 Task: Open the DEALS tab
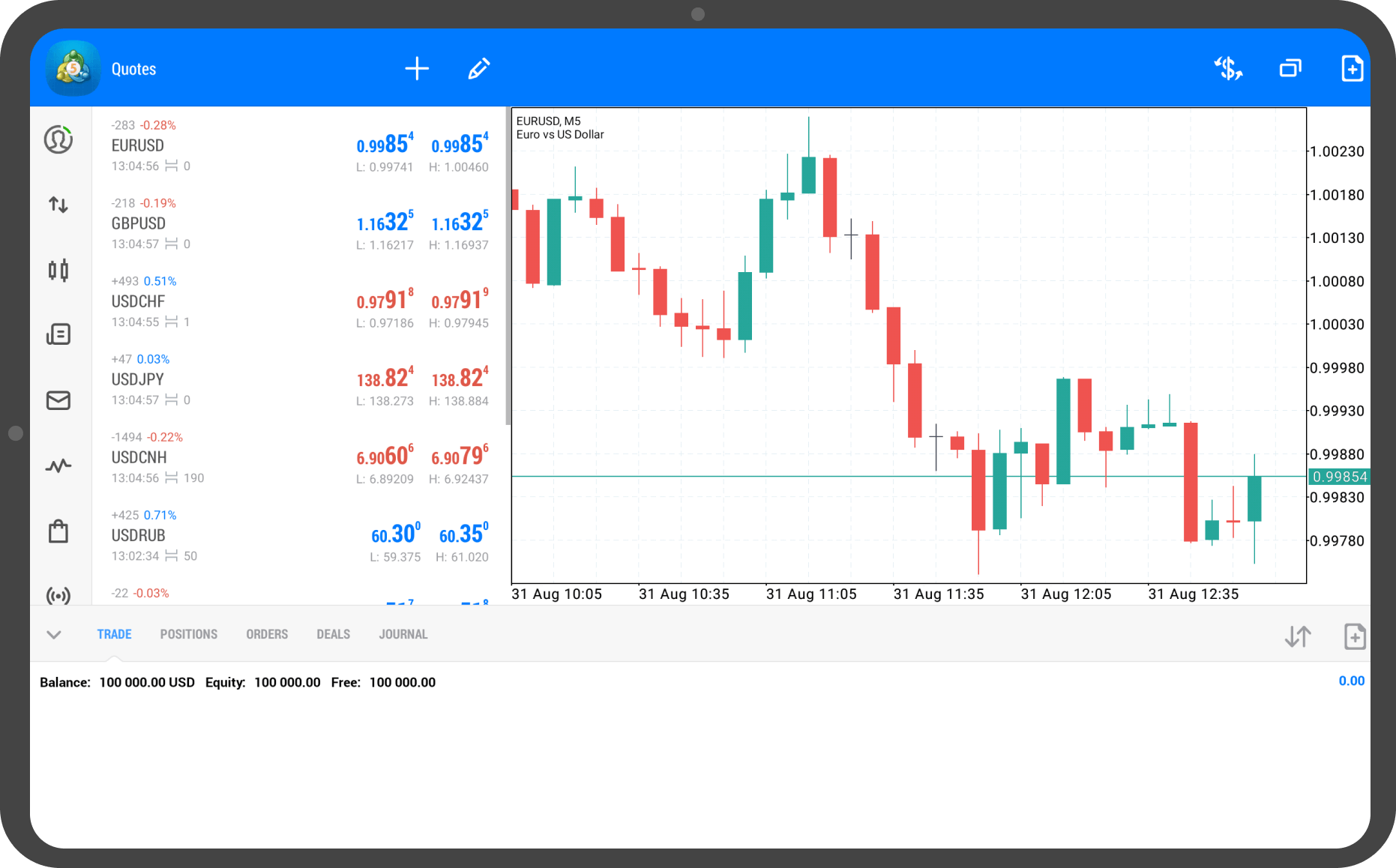(x=333, y=634)
